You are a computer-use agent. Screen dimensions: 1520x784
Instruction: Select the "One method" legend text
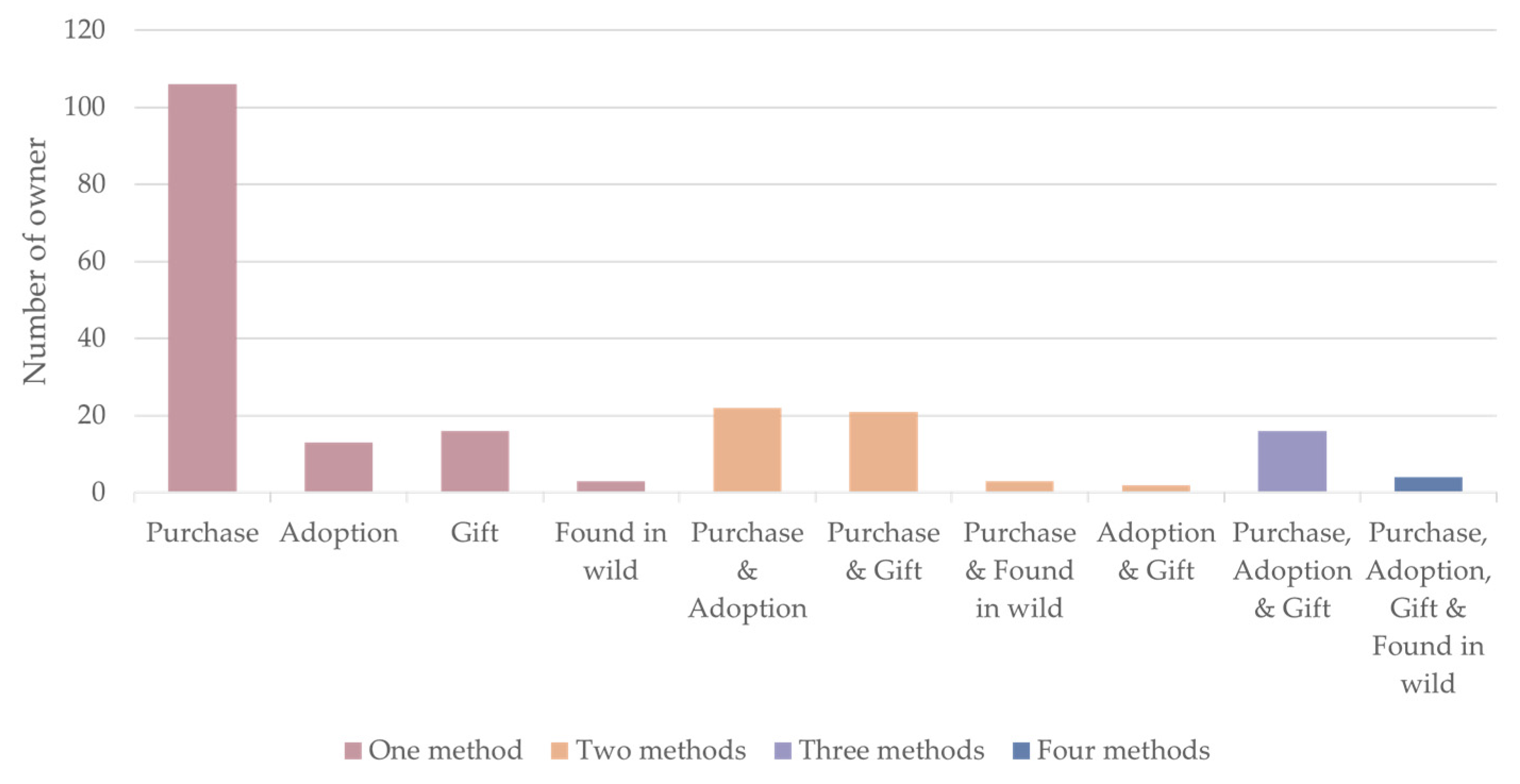(x=446, y=751)
